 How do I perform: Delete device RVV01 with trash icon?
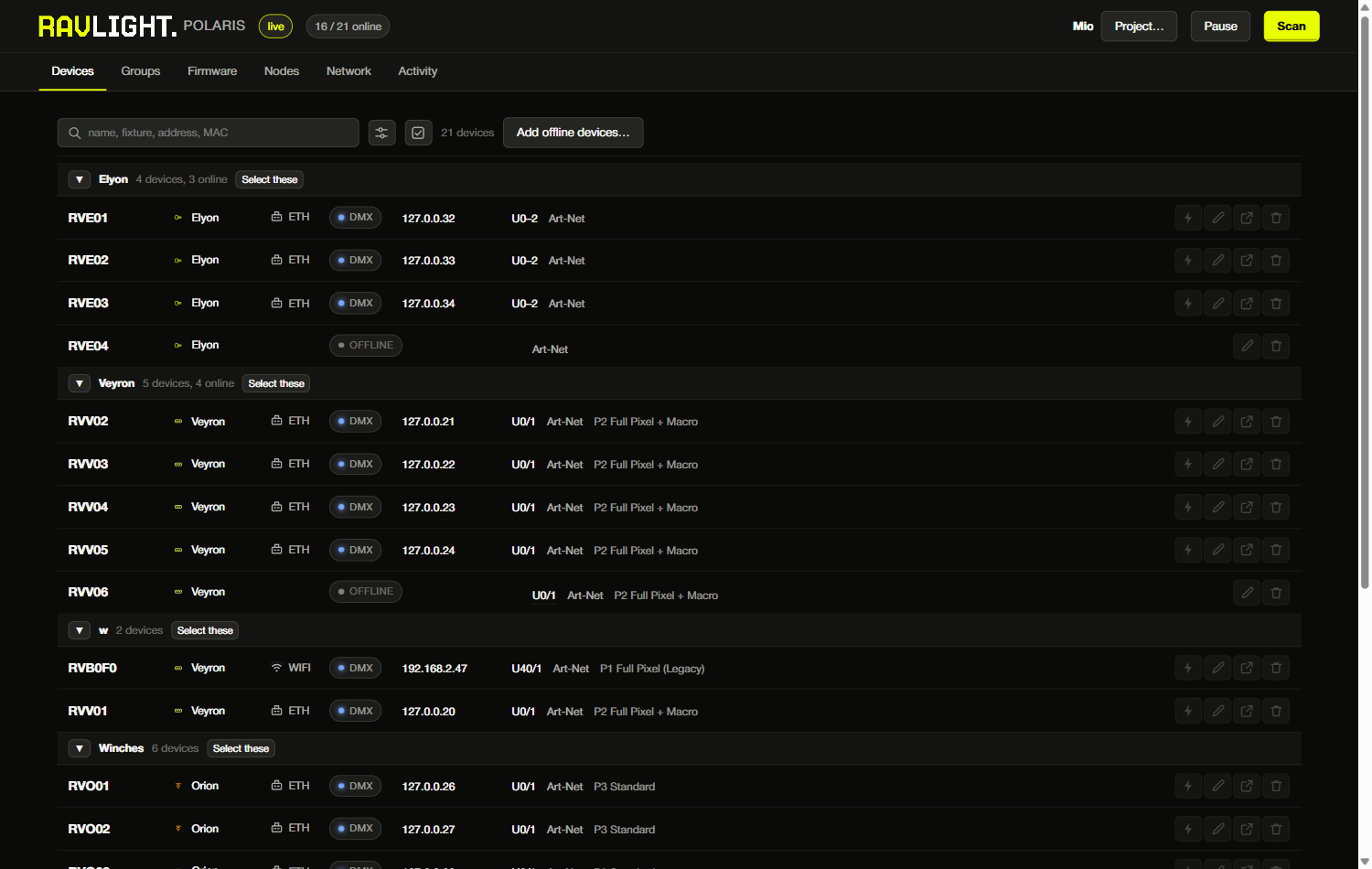click(x=1276, y=712)
